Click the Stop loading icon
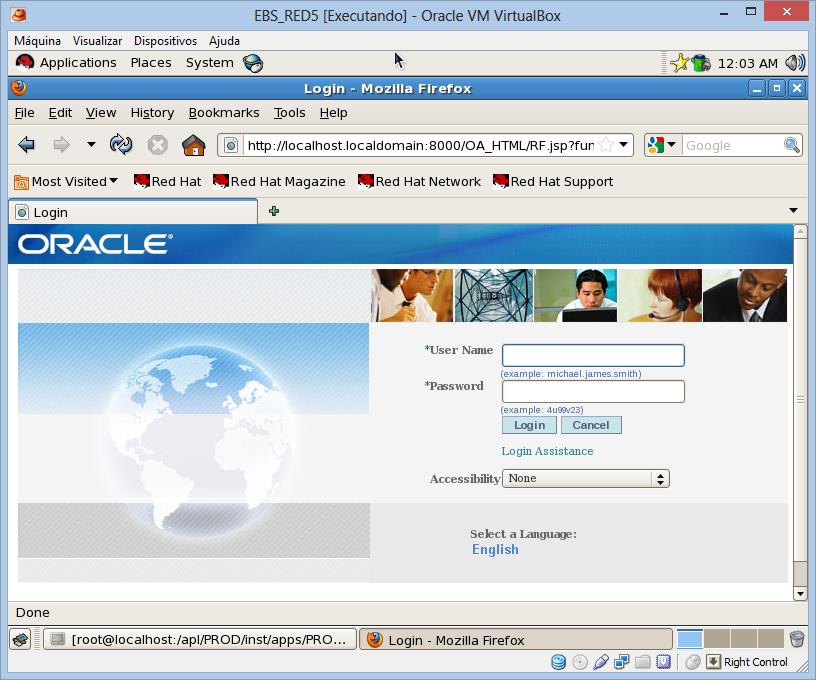816x680 pixels. click(x=157, y=145)
